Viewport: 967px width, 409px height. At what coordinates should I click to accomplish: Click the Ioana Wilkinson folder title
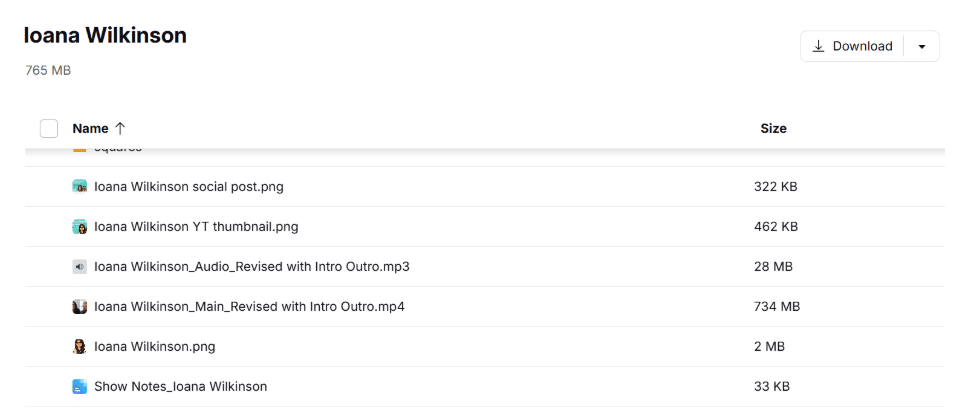tap(105, 36)
